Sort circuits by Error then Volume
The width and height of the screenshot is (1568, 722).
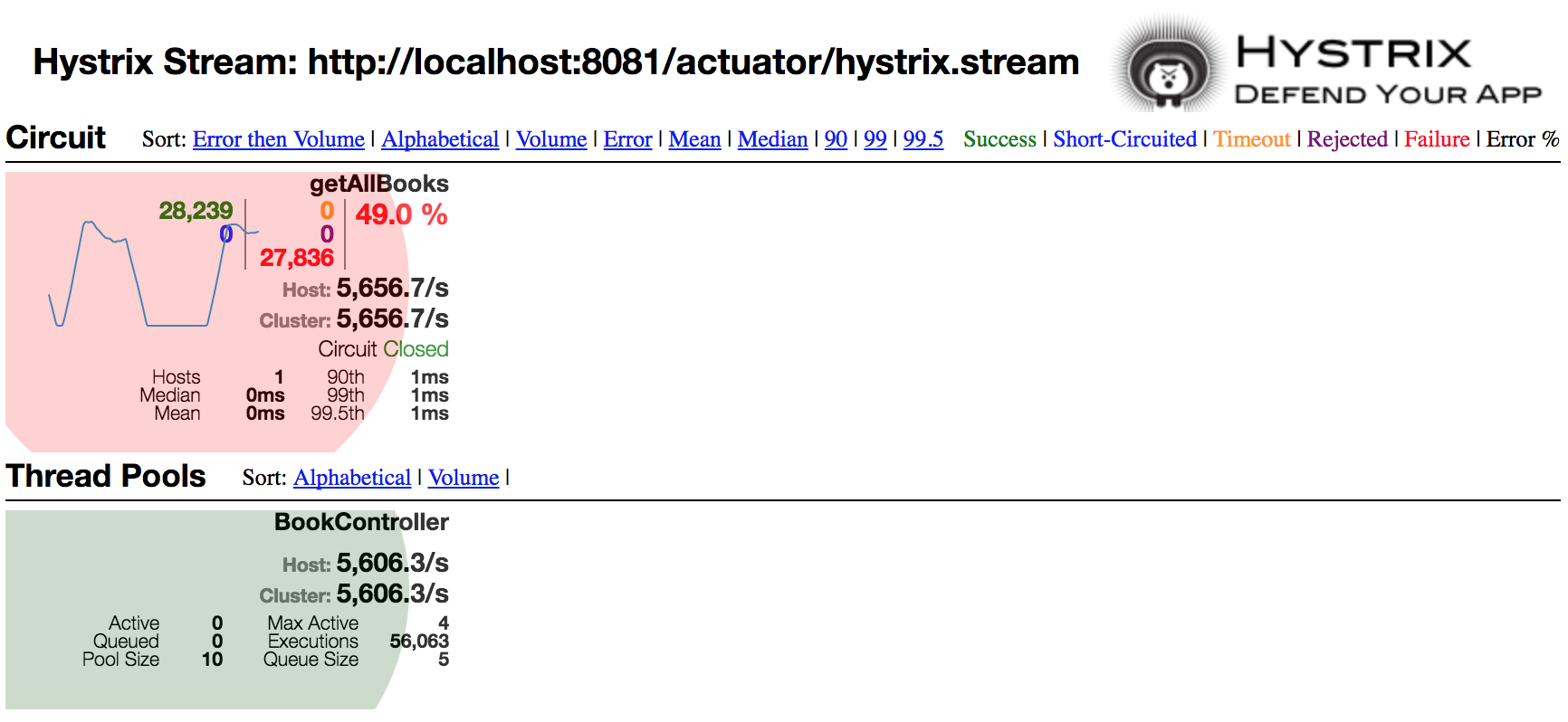[x=279, y=139]
